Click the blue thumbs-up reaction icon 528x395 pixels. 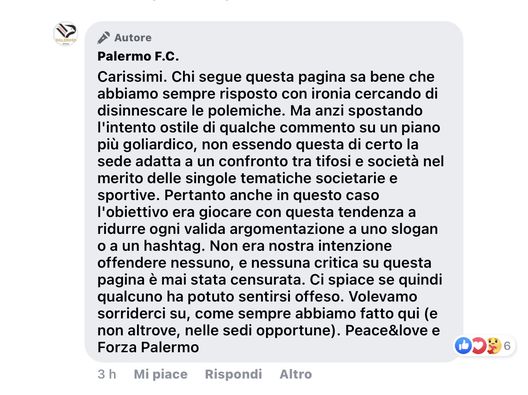pyautogui.click(x=463, y=345)
